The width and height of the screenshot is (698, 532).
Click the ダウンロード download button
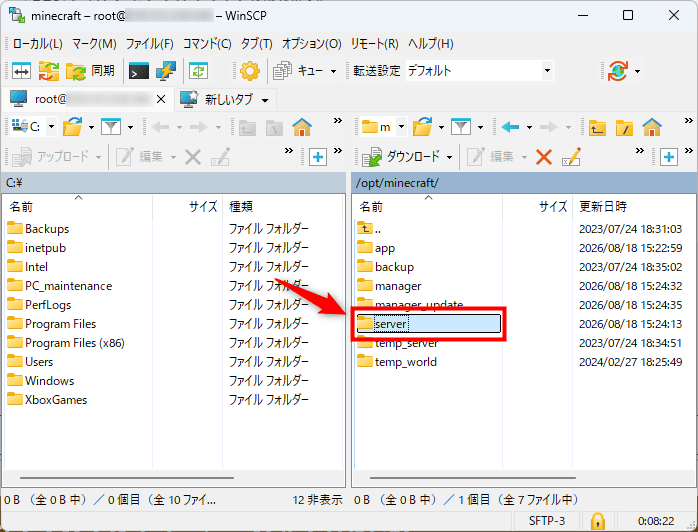coord(401,157)
